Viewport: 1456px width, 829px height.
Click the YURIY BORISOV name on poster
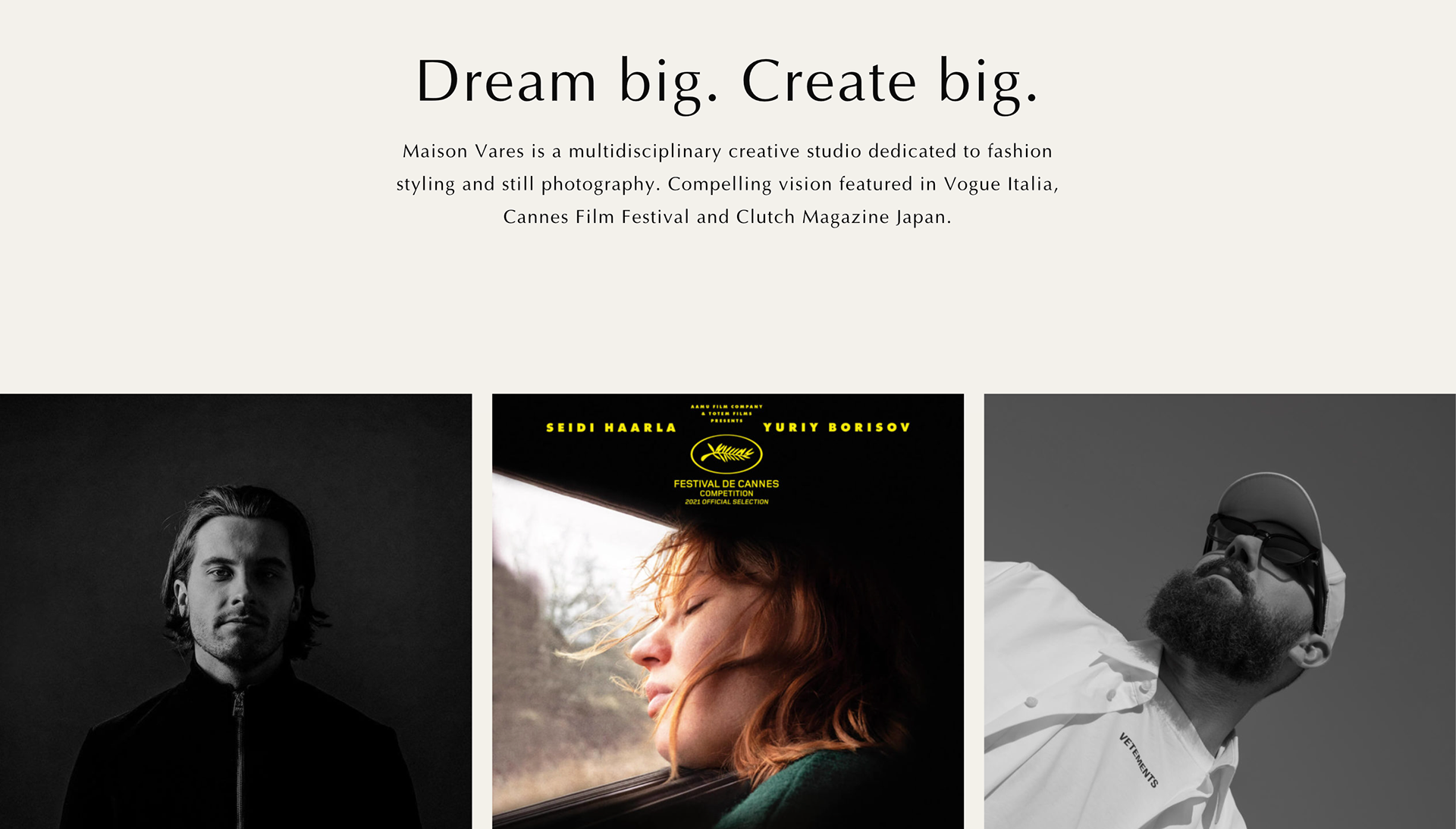(x=836, y=427)
